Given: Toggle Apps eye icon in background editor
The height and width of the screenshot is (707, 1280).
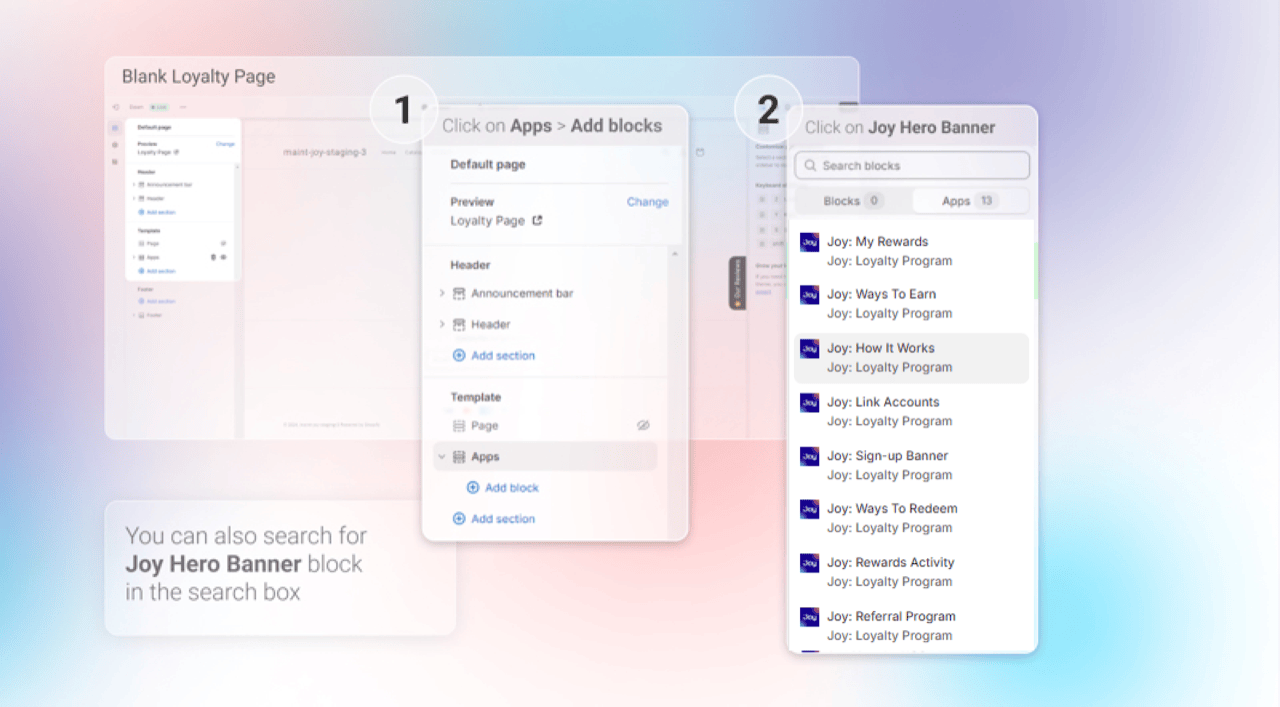Looking at the screenshot, I should [x=223, y=257].
